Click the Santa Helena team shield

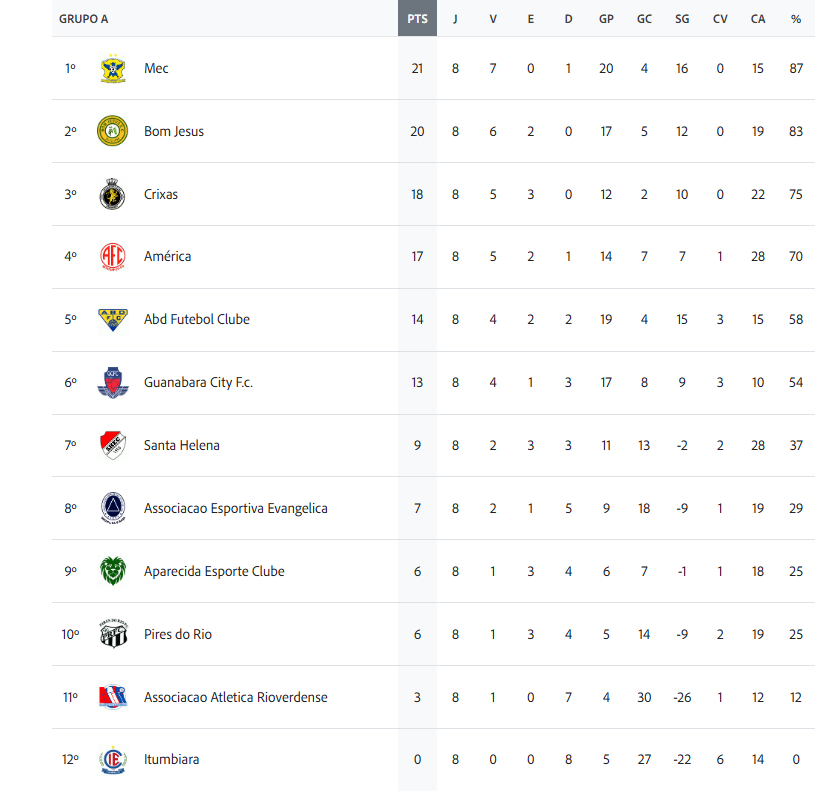click(x=113, y=445)
